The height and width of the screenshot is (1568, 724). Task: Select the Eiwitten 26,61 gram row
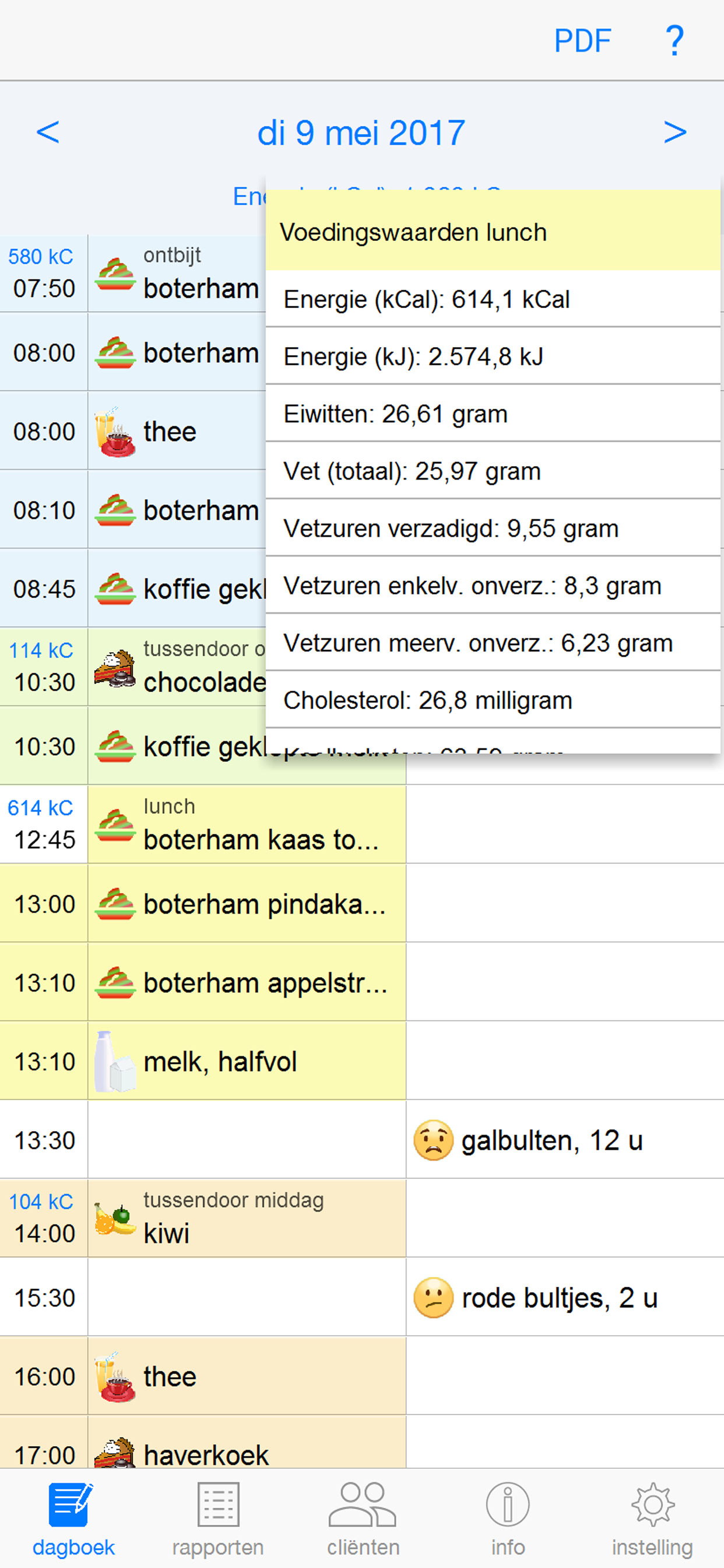tap(493, 414)
